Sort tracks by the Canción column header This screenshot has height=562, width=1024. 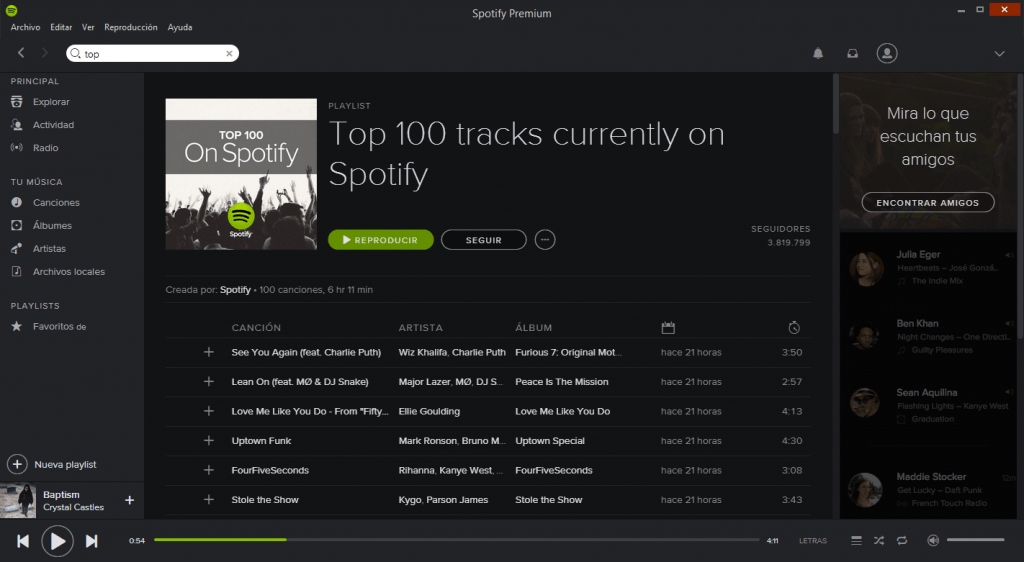[256, 328]
